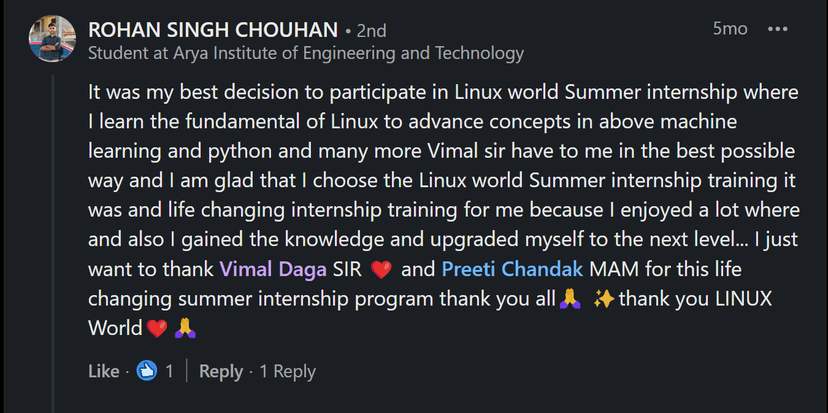This screenshot has height=413, width=828.
Task: Click the sparkles emoji before thank you
Action: 603,299
